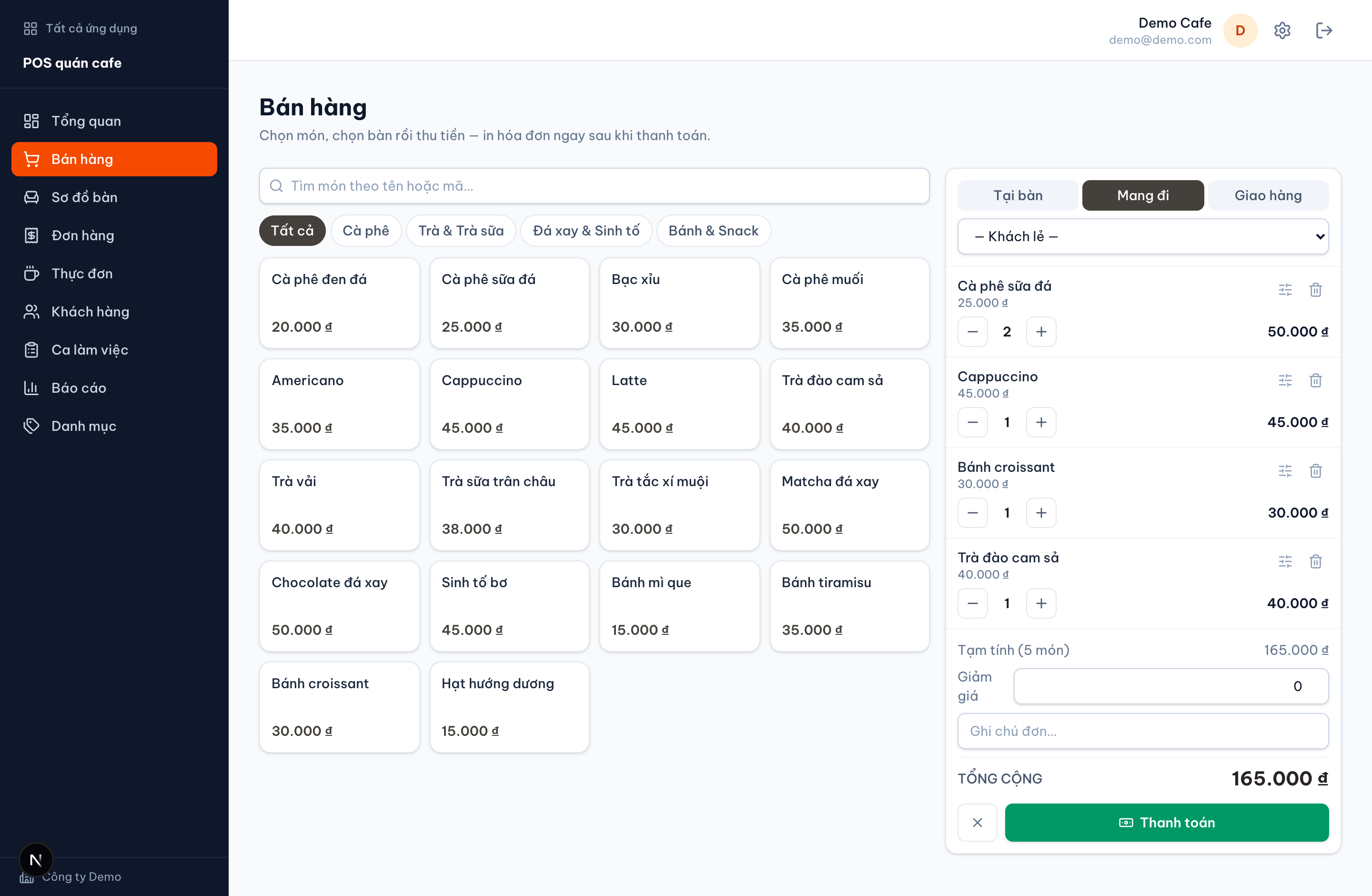Add Trà vải to order
The width and height of the screenshot is (1372, 896).
coord(340,505)
